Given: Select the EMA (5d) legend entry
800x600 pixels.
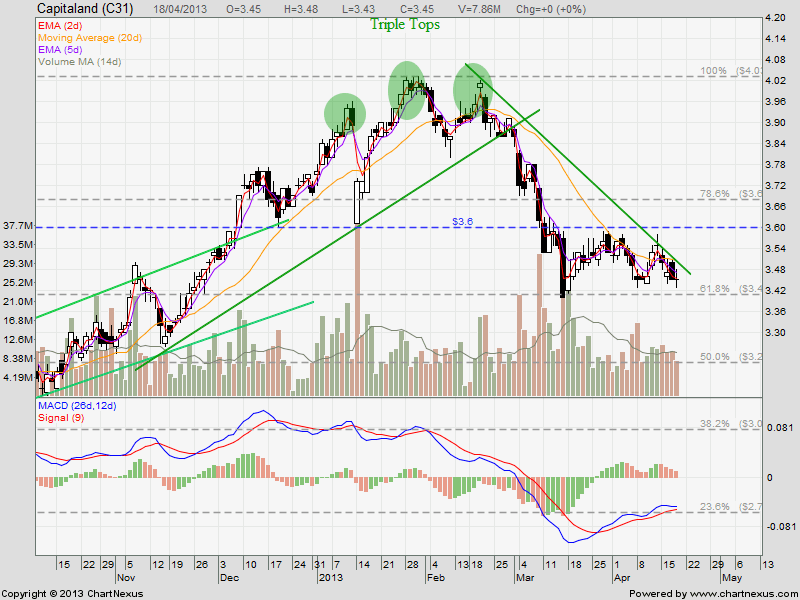Looking at the screenshot, I should (60, 49).
